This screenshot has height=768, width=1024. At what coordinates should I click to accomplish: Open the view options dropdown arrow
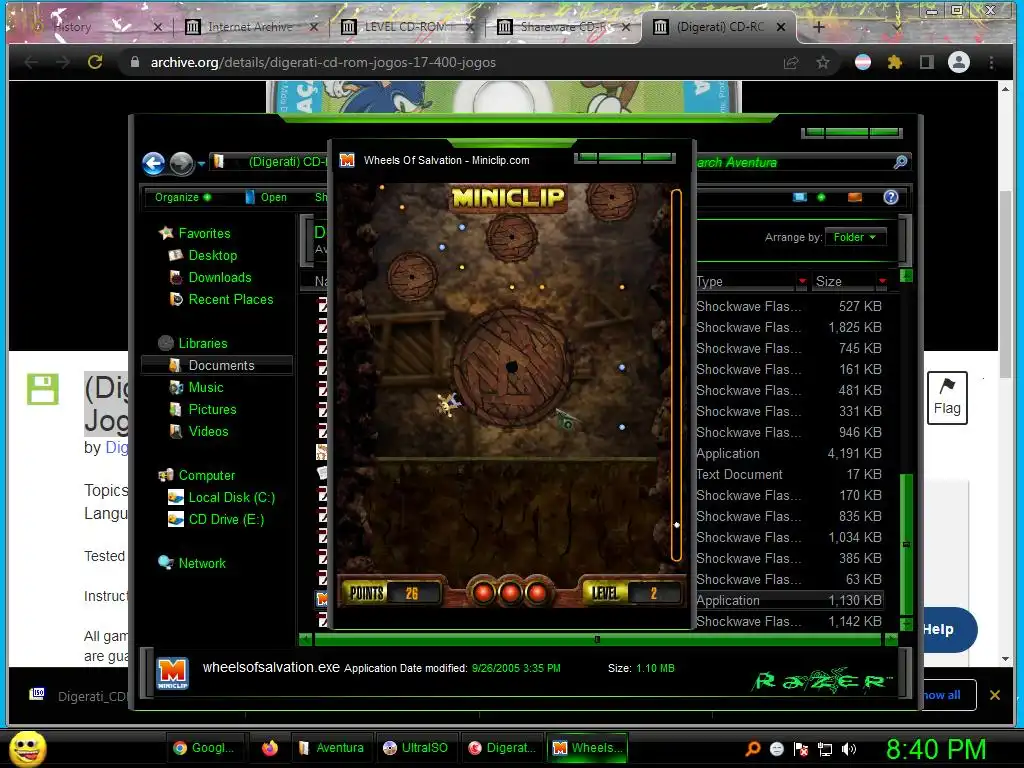(821, 197)
